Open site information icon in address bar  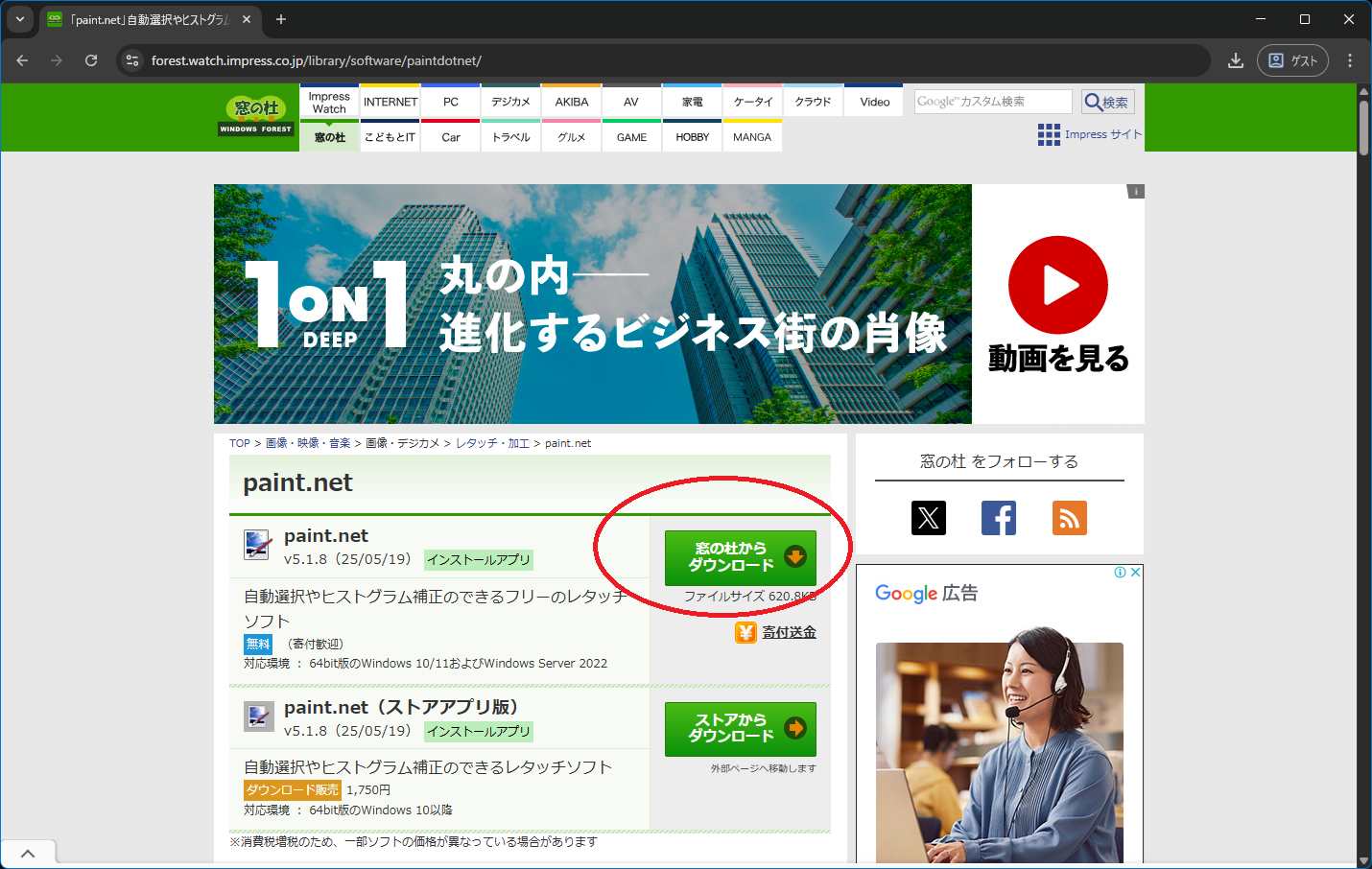click(132, 60)
